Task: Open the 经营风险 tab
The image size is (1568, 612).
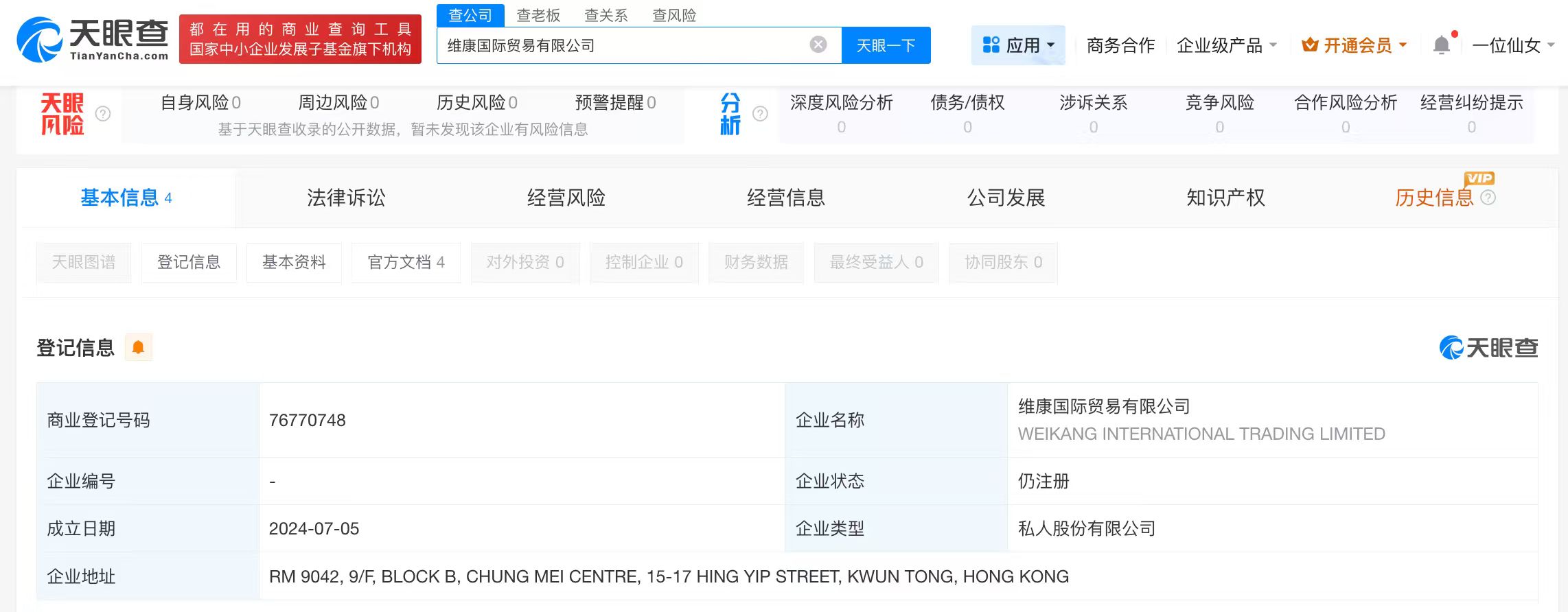Action: click(566, 198)
